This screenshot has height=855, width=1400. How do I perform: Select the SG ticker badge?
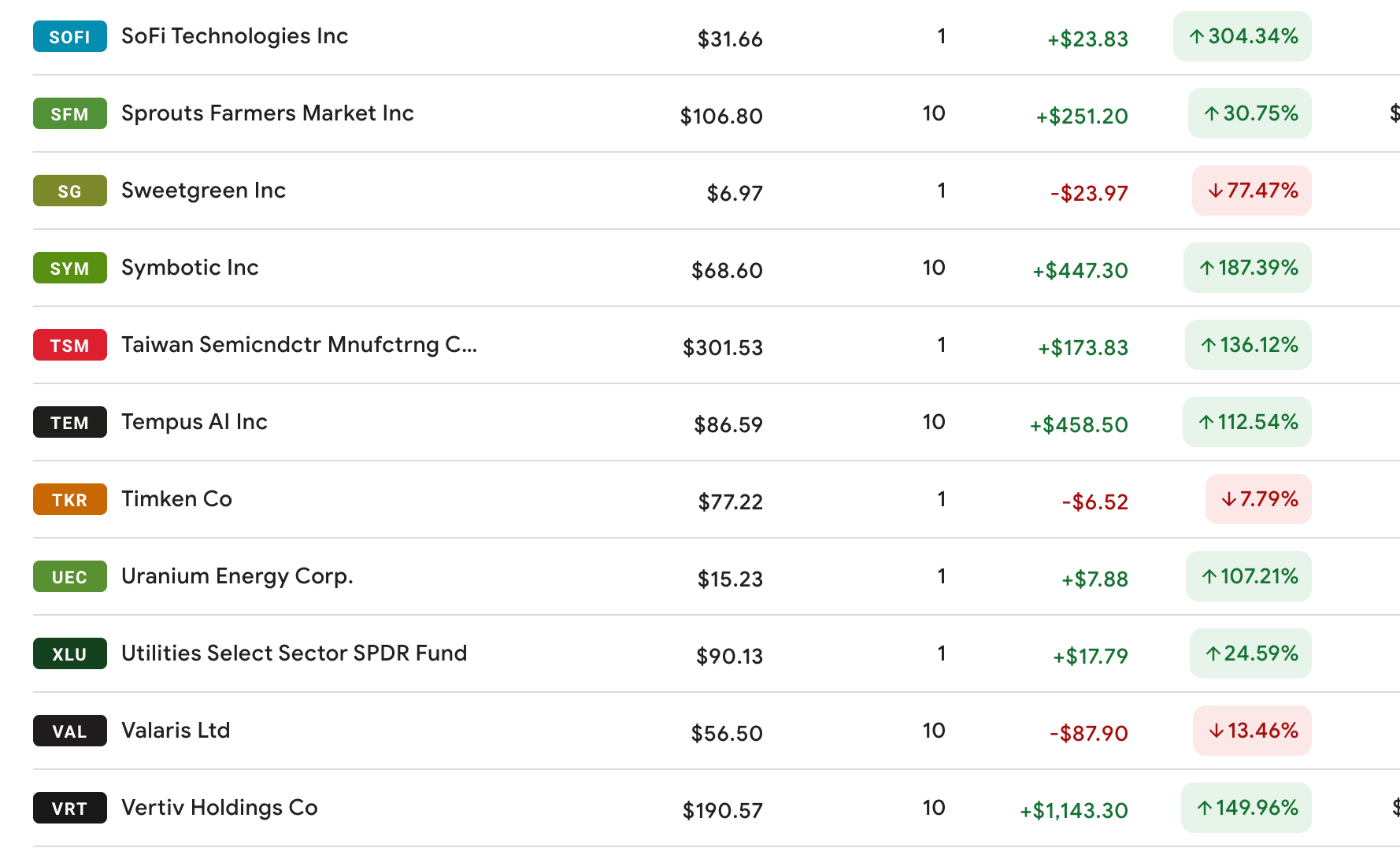click(x=69, y=191)
